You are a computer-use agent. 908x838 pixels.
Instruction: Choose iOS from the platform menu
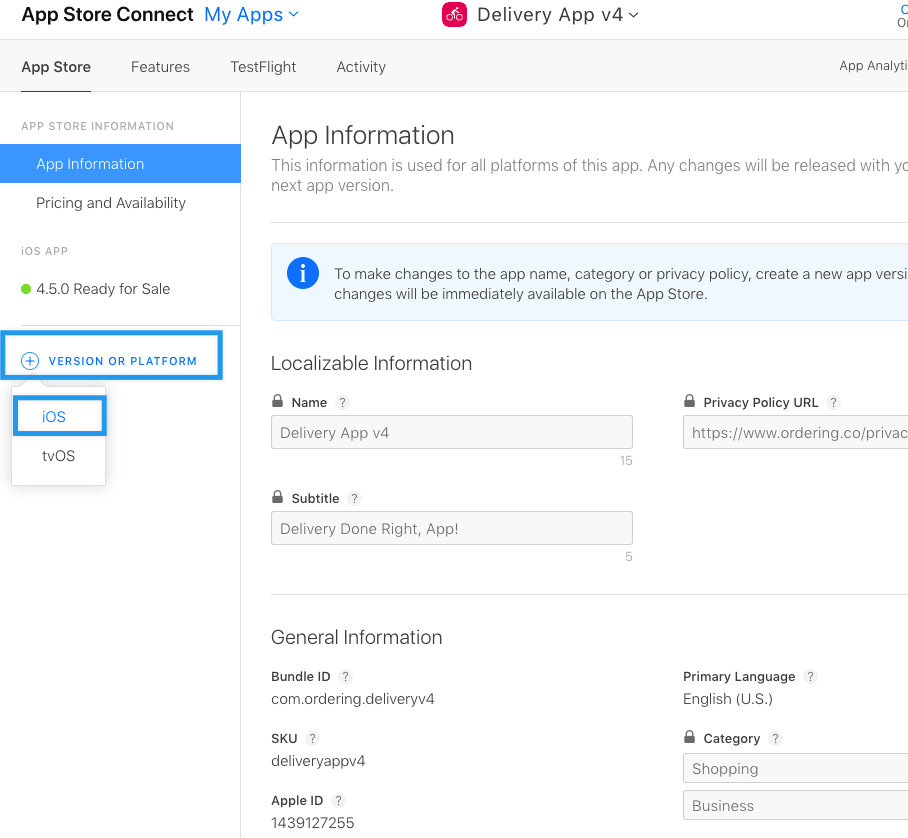pos(54,417)
